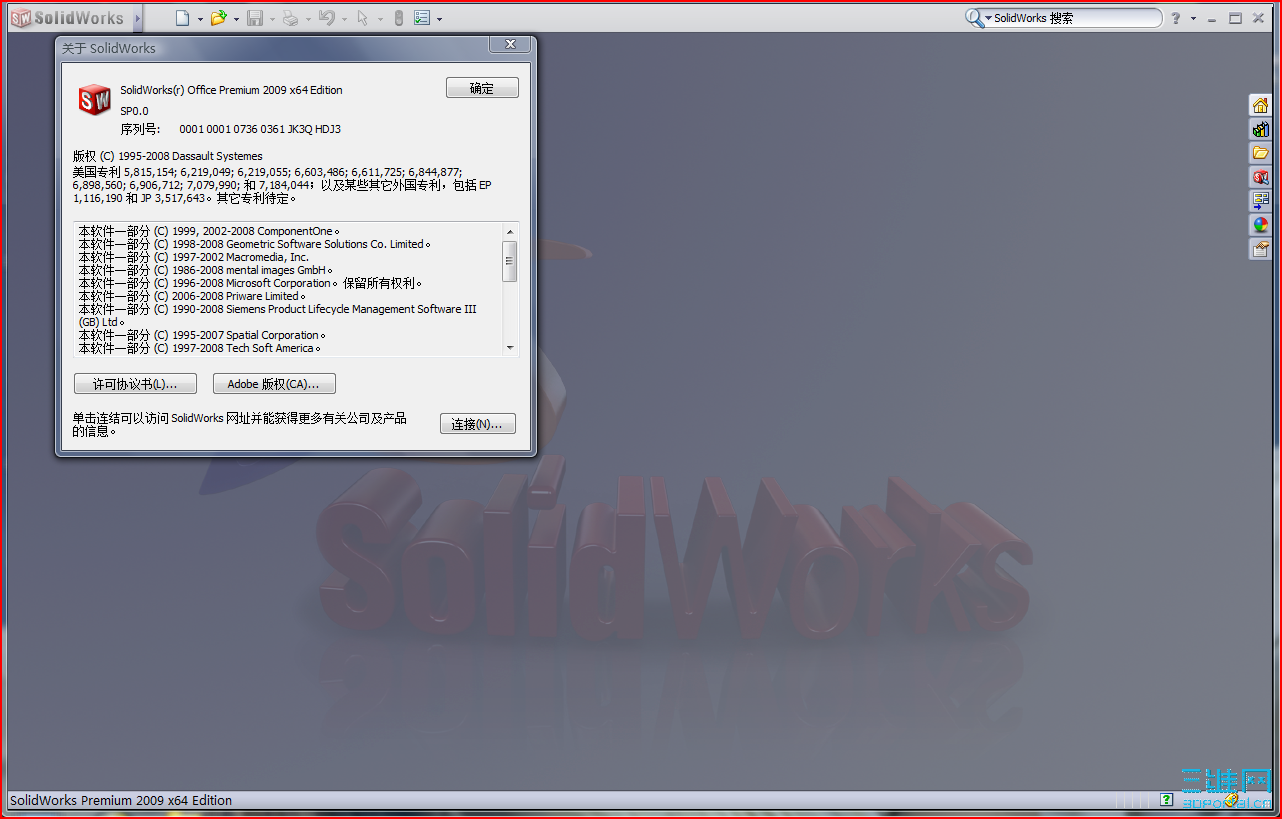Create a new document with the New icon
1282x819 pixels.
[x=182, y=18]
